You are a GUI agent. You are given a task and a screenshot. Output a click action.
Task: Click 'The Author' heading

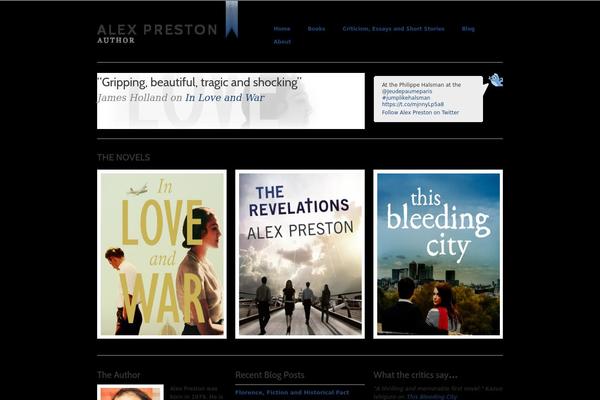(119, 375)
